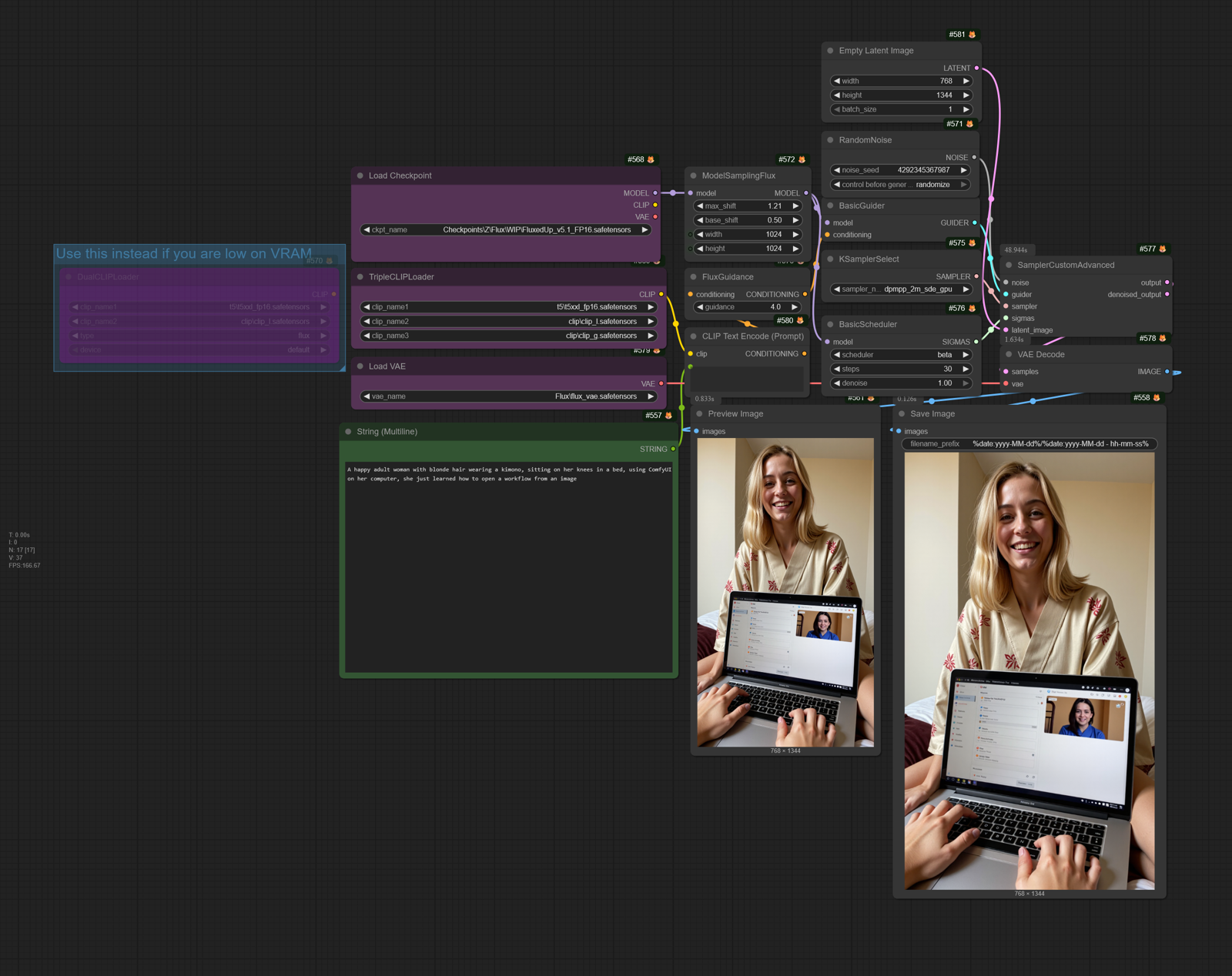1232x976 pixels.
Task: Open the dpmpp_2m_sde_gpu sampler selector
Action: 901,289
